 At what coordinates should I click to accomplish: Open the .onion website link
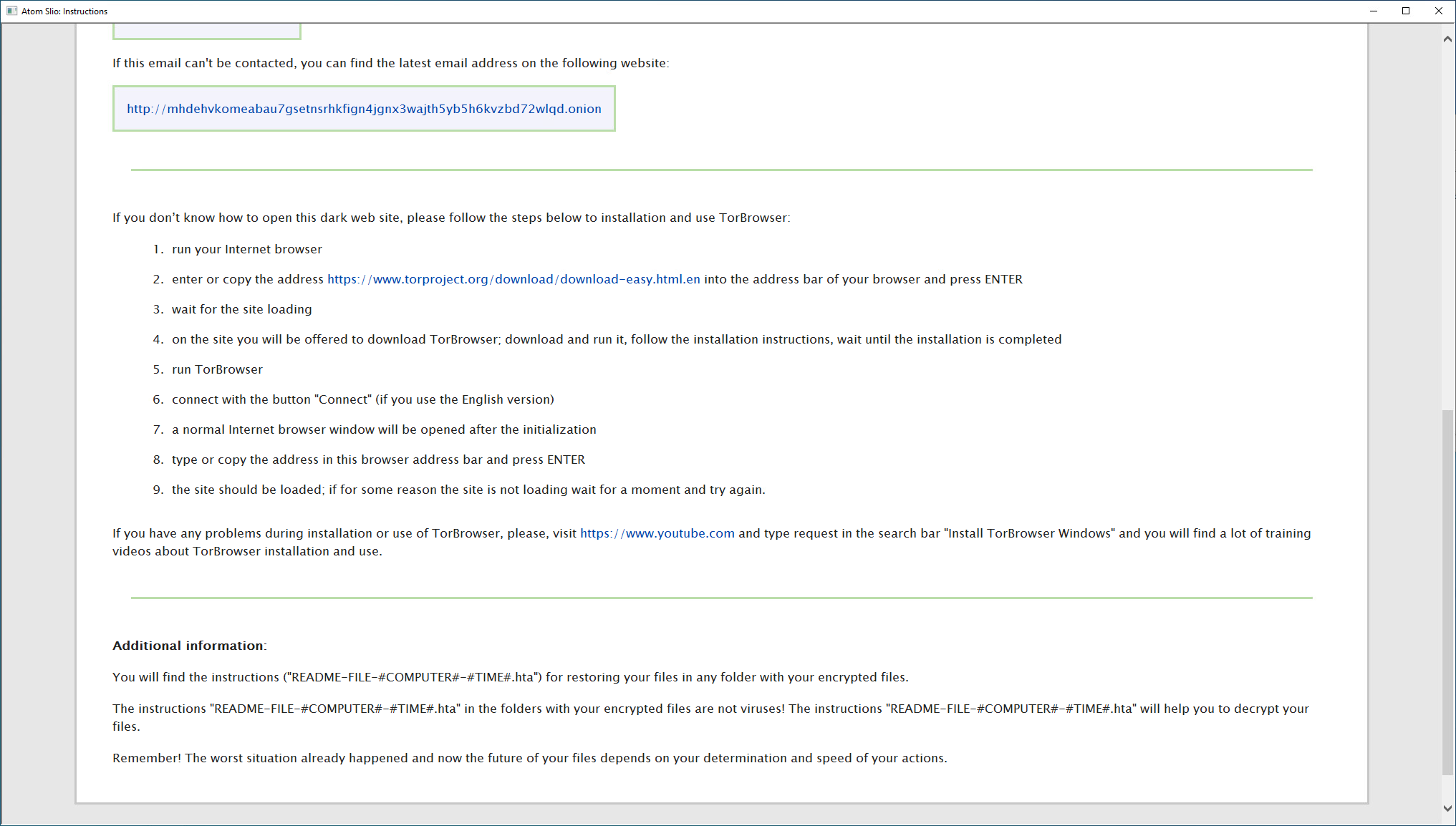[364, 109]
